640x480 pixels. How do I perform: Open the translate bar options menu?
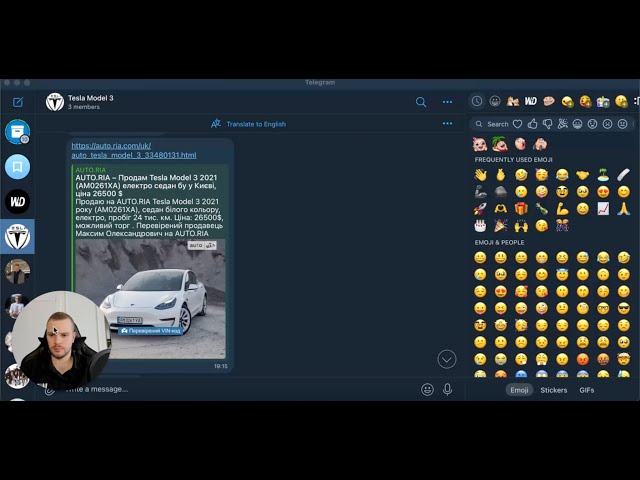(447, 124)
